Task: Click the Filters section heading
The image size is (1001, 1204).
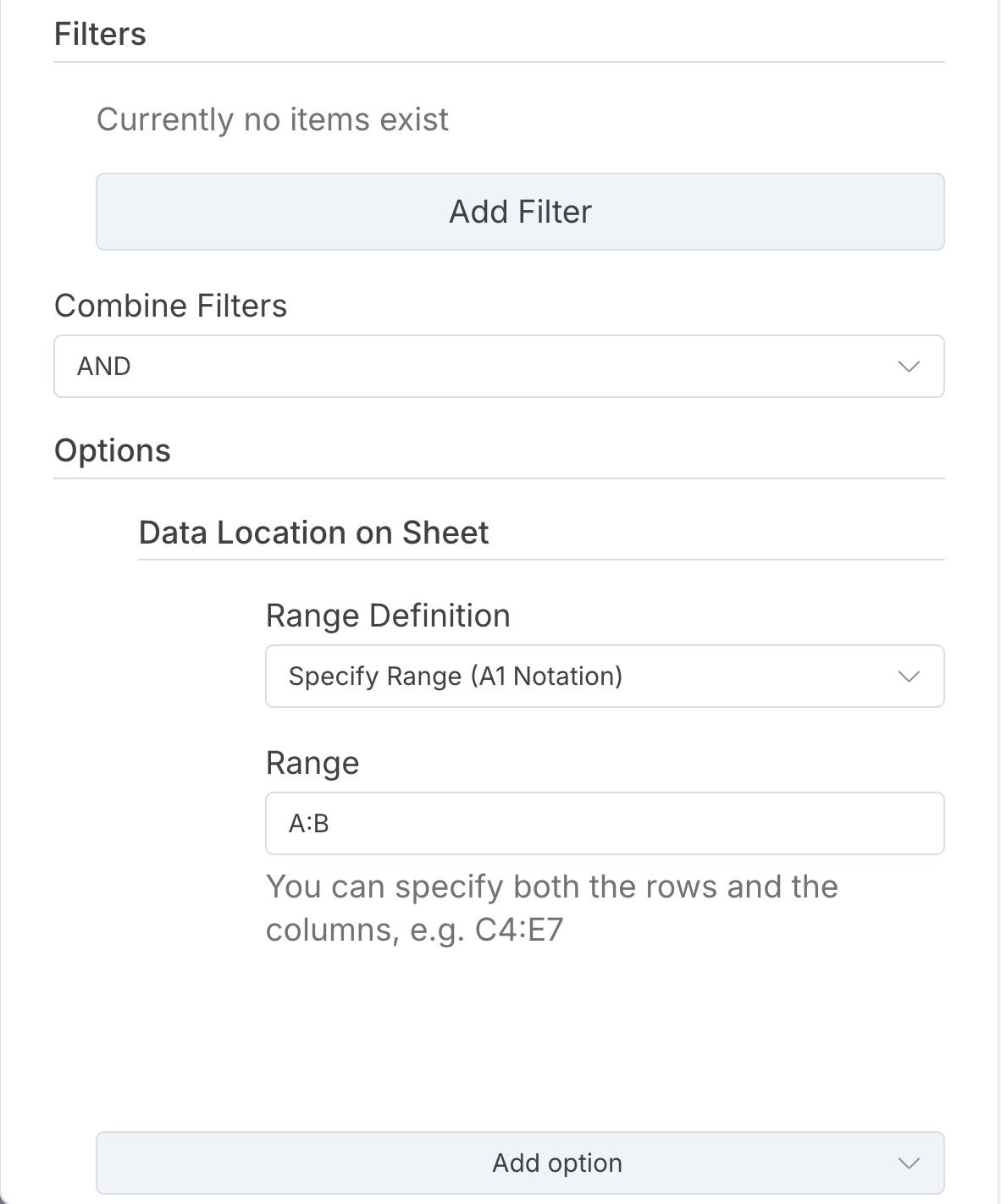Action: [100, 35]
